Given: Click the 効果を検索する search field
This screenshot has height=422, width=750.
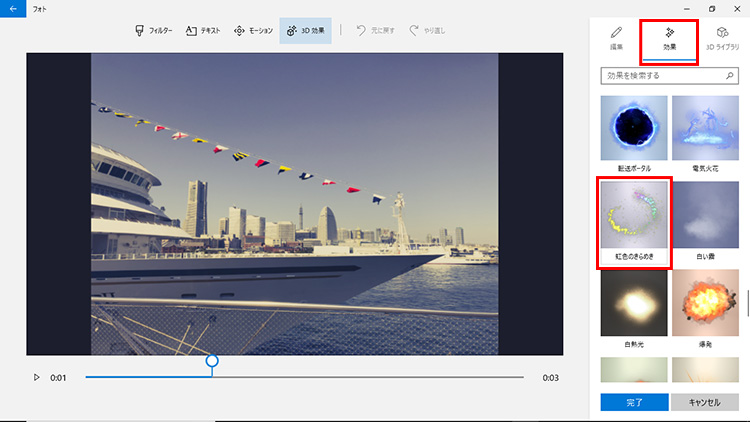Looking at the screenshot, I should pyautogui.click(x=660, y=75).
